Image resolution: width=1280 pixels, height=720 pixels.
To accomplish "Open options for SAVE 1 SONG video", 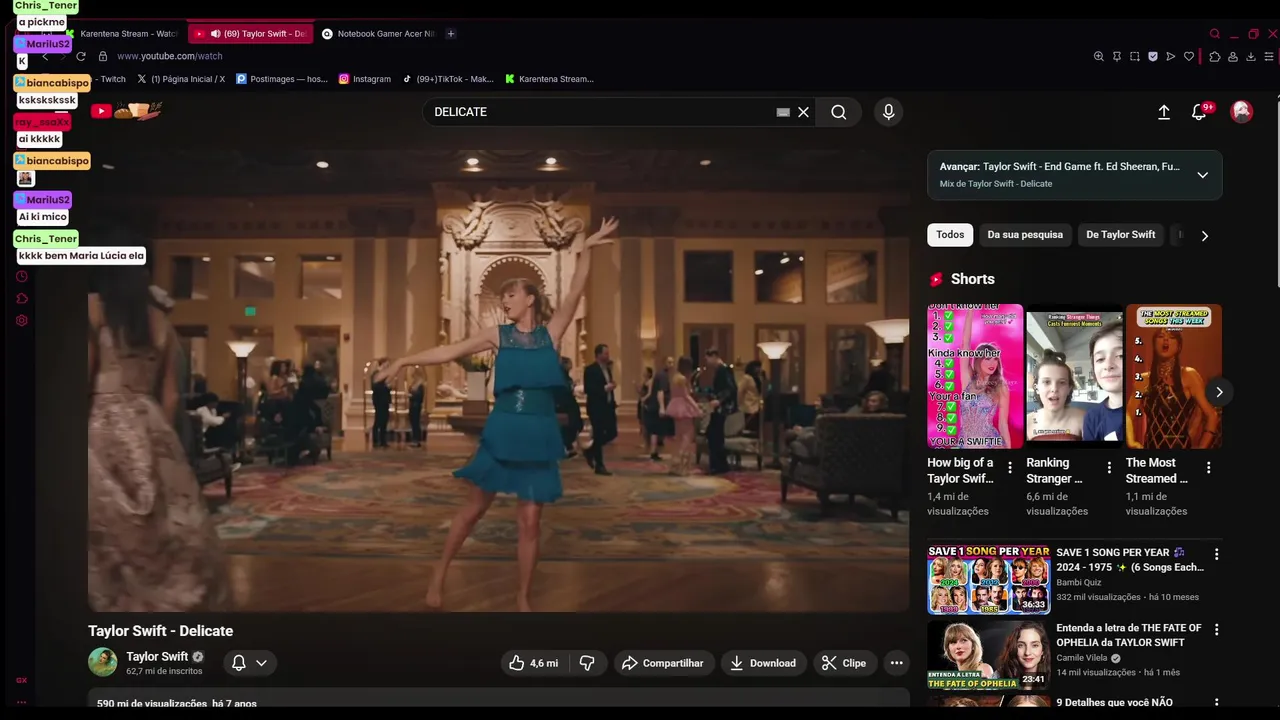I will pyautogui.click(x=1216, y=554).
